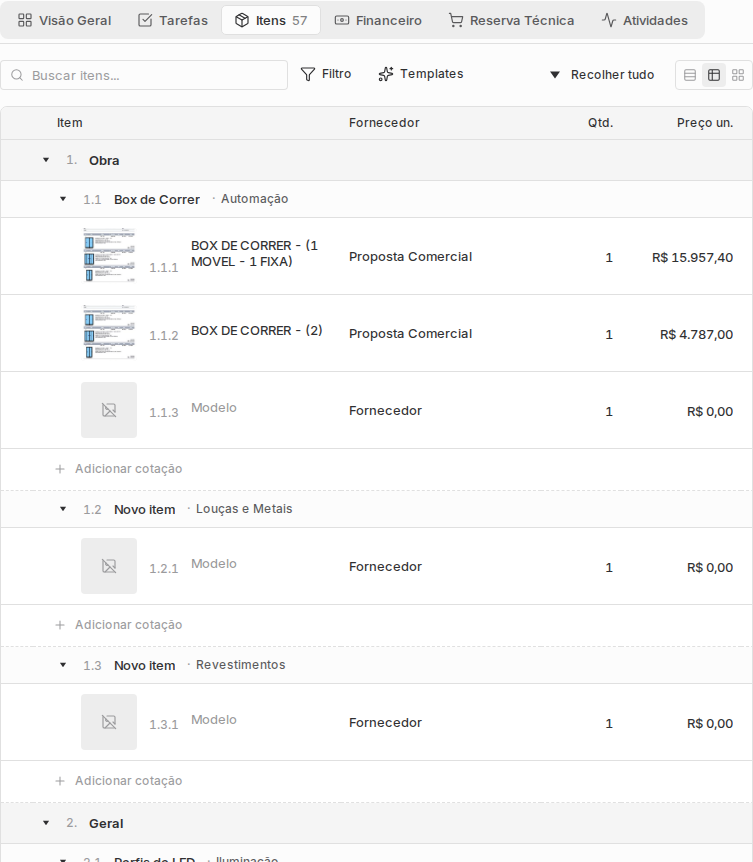Select 'BOX DE CORRER - (2)' text

(257, 330)
